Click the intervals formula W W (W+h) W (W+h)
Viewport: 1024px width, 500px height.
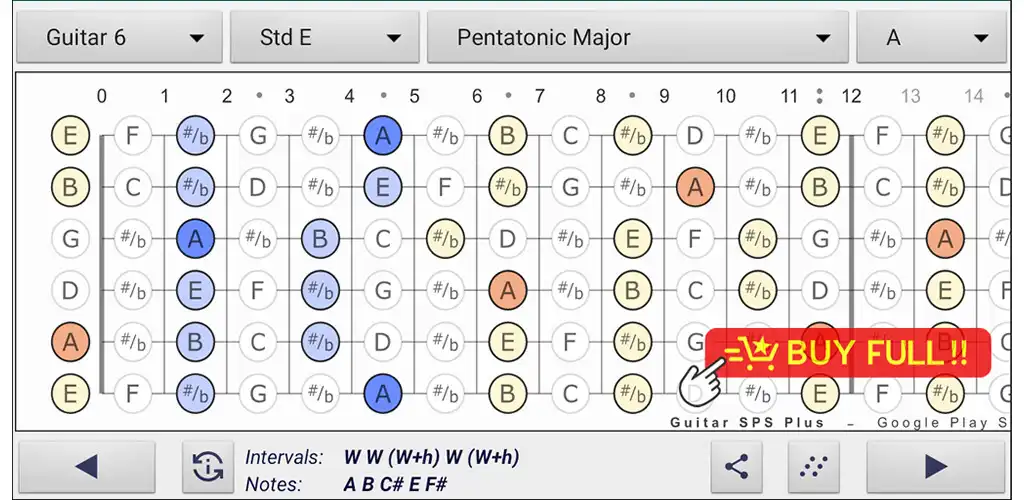coord(432,458)
